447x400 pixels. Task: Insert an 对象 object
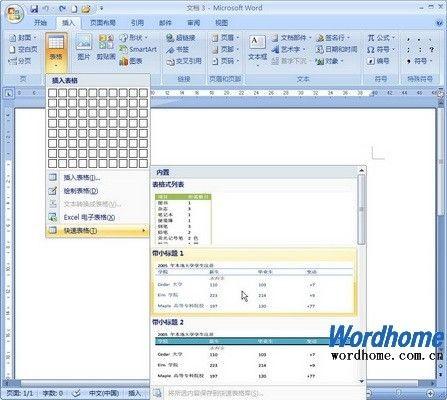click(329, 61)
